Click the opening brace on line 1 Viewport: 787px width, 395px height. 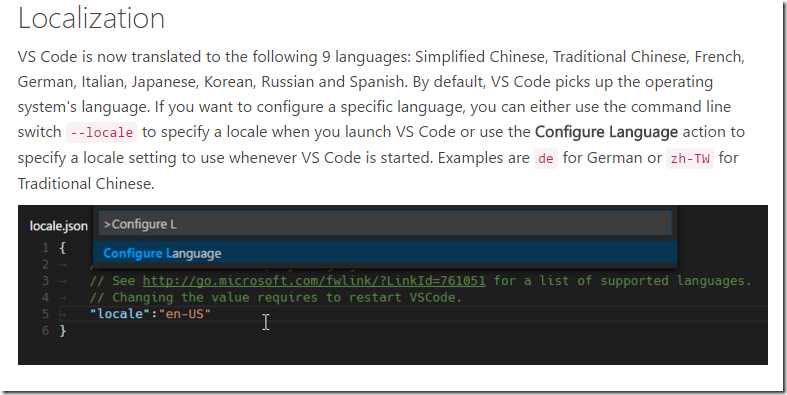tap(62, 248)
